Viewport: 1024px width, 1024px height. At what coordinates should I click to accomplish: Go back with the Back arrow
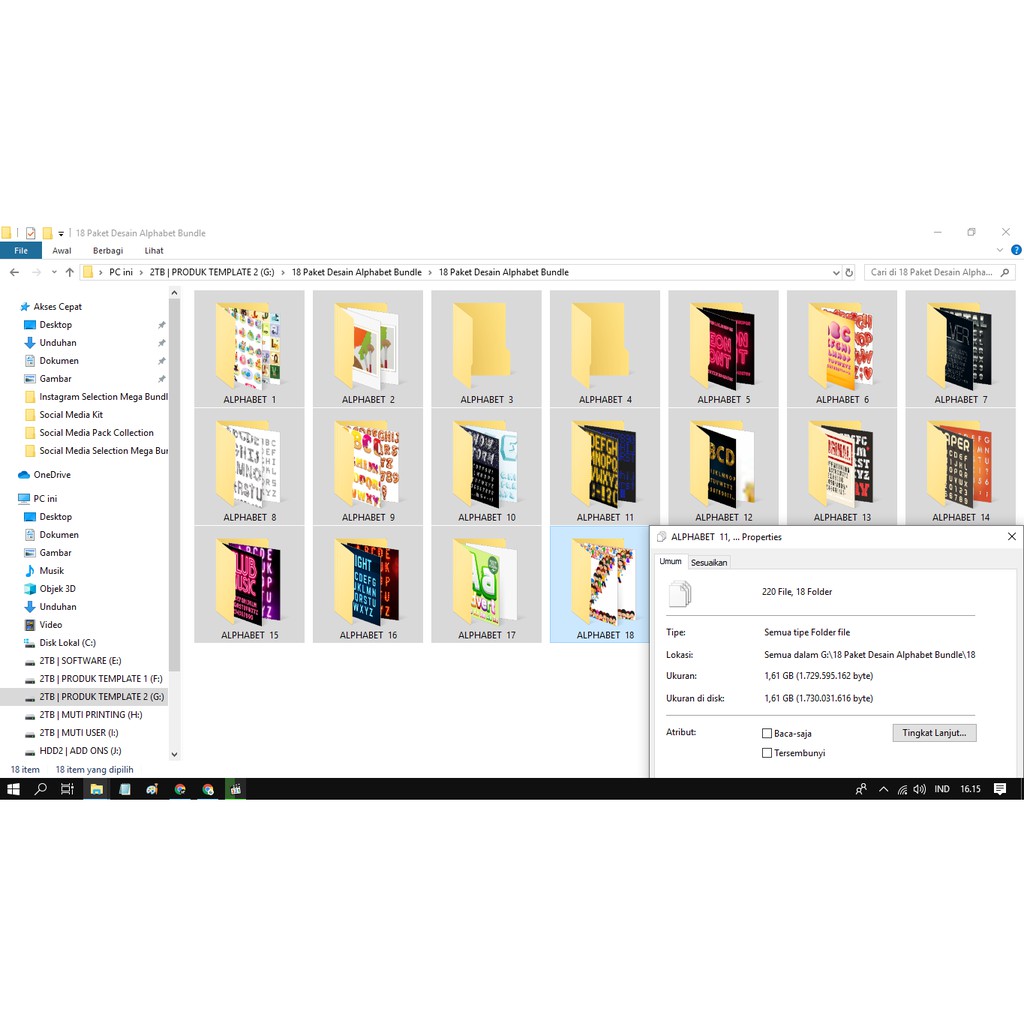(x=14, y=272)
